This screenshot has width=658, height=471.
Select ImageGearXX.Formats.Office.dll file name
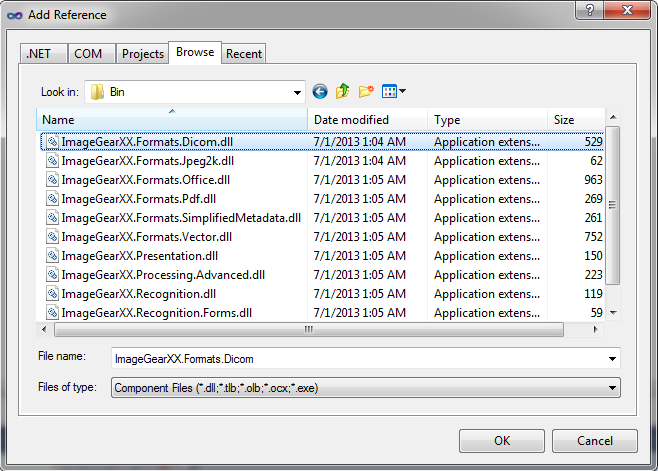pos(146,180)
